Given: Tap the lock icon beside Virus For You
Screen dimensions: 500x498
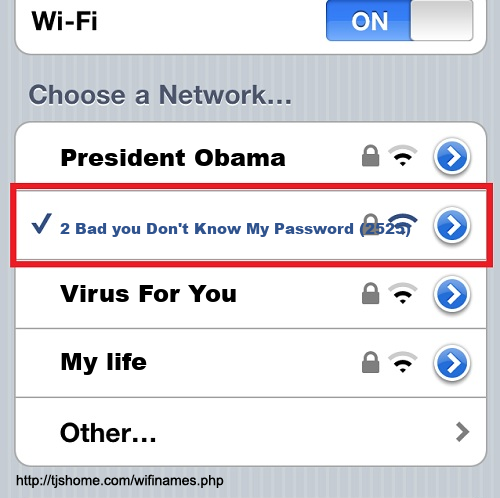Looking at the screenshot, I should [370, 293].
